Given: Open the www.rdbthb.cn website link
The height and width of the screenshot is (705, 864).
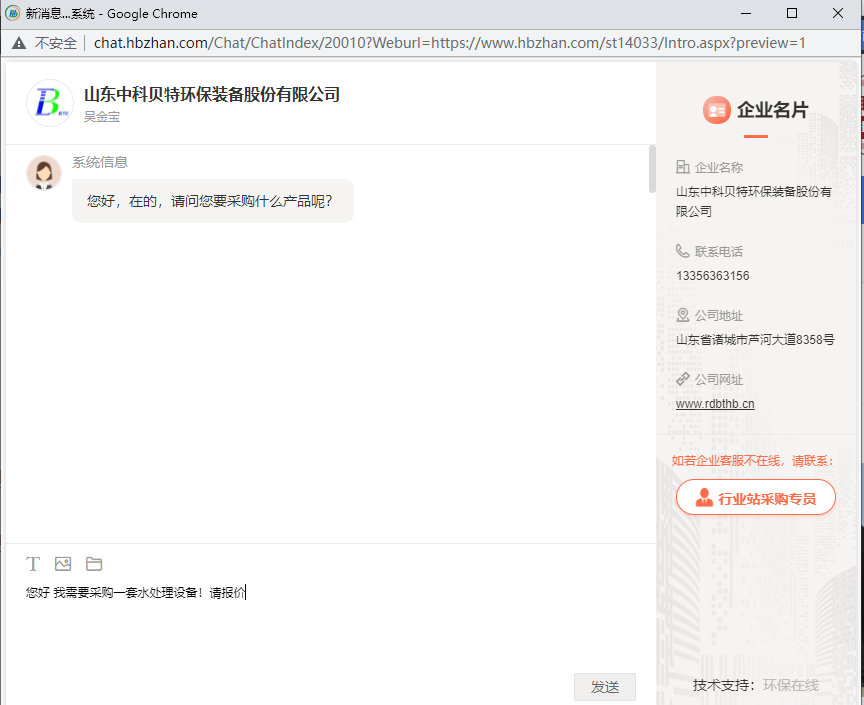Looking at the screenshot, I should [x=715, y=404].
